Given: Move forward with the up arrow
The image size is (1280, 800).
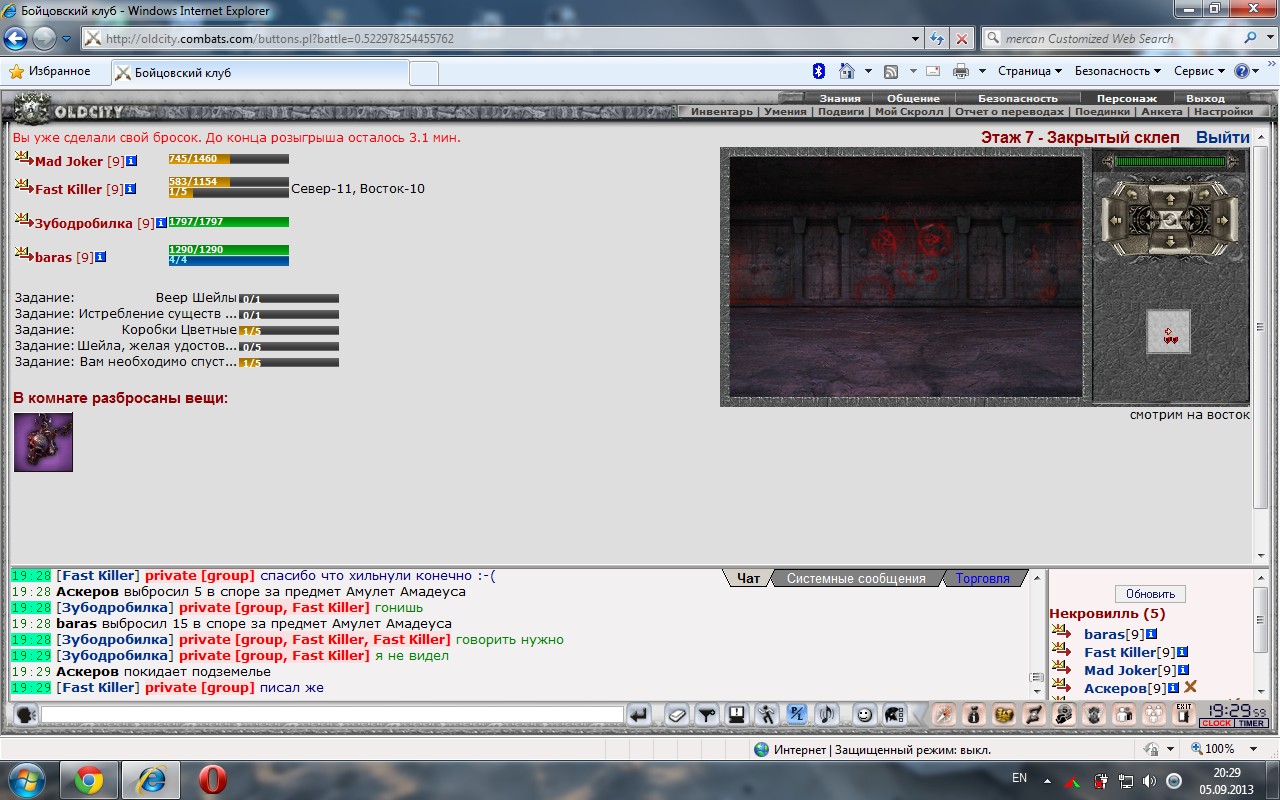Looking at the screenshot, I should (x=1169, y=198).
